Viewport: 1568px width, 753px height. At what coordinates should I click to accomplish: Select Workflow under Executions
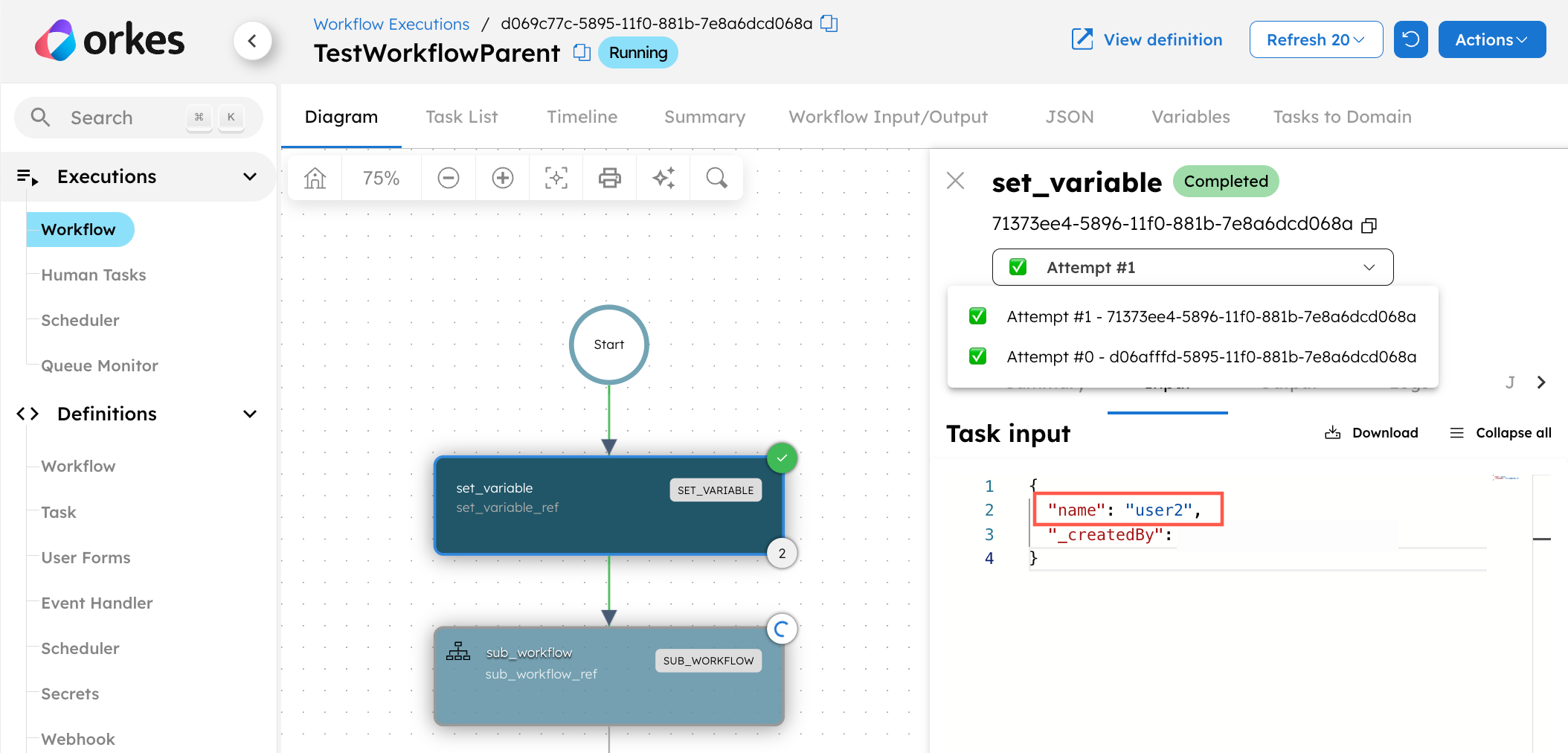point(79,229)
